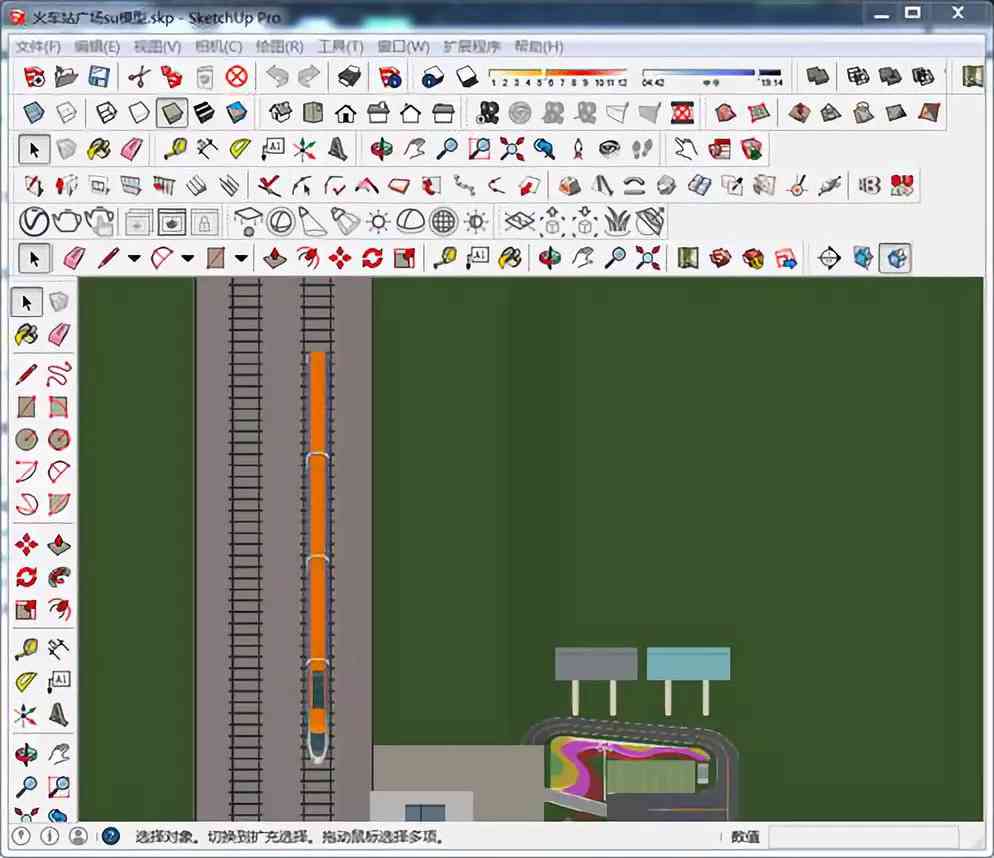
Task: Select the Polygon tool
Action: pos(58,439)
